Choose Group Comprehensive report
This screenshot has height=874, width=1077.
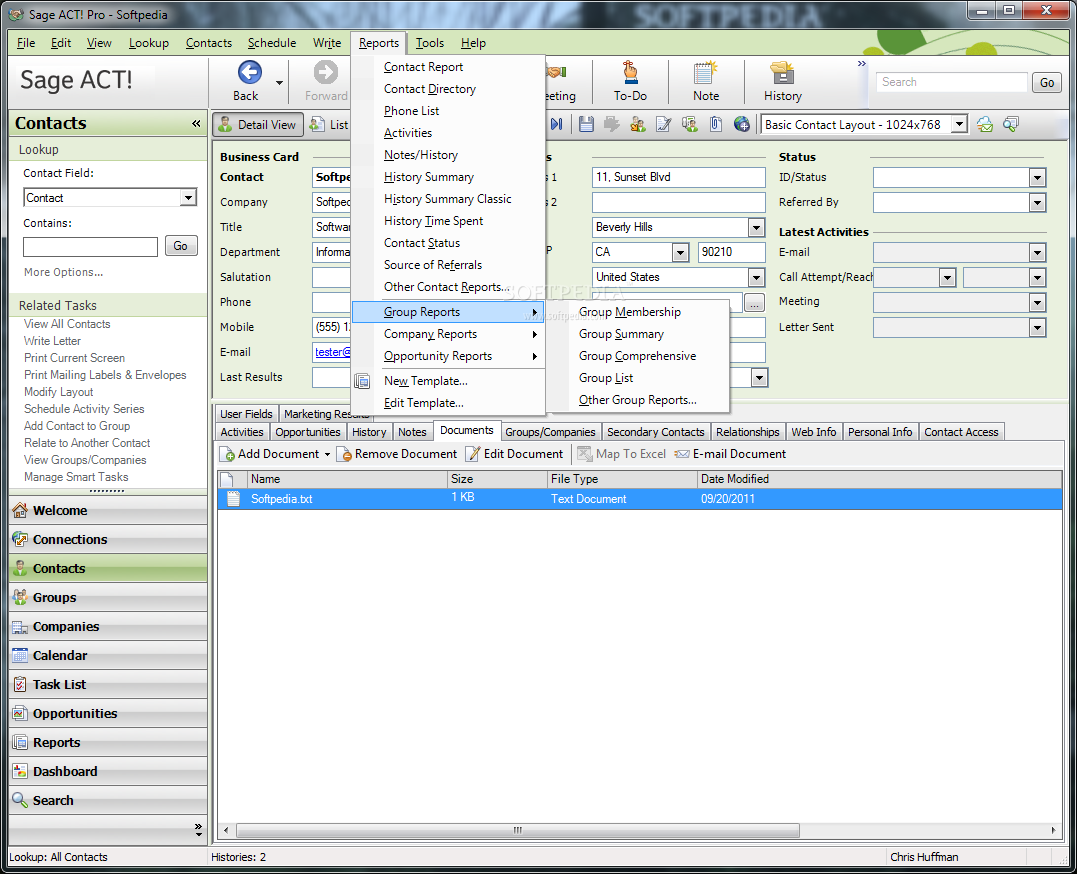point(638,356)
